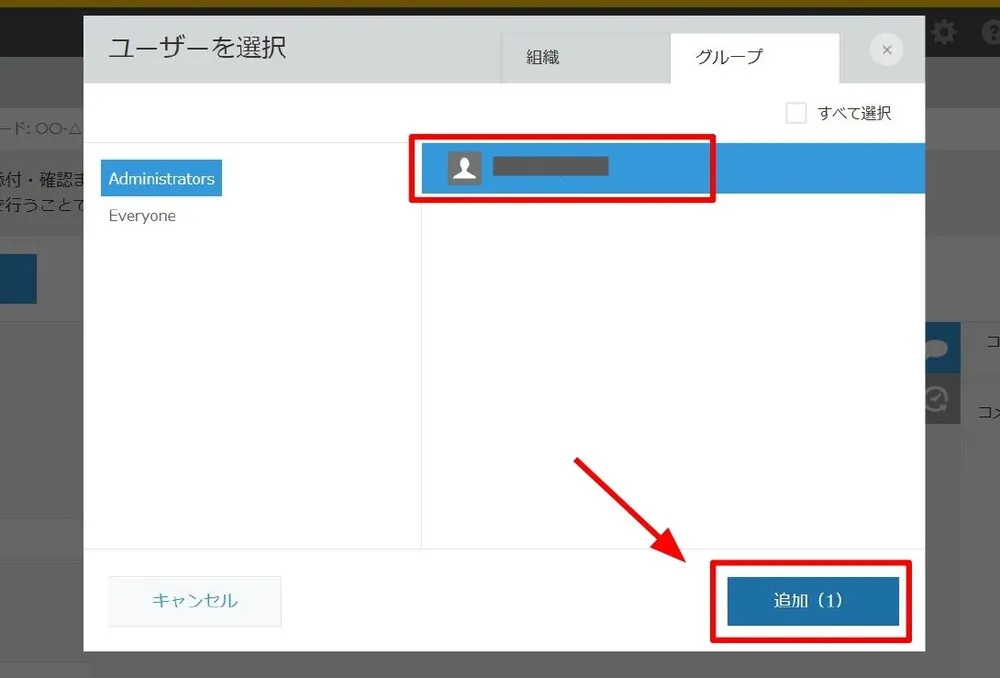Click the teal square button behind the dialog
This screenshot has height=678, width=1000.
[x=18, y=279]
